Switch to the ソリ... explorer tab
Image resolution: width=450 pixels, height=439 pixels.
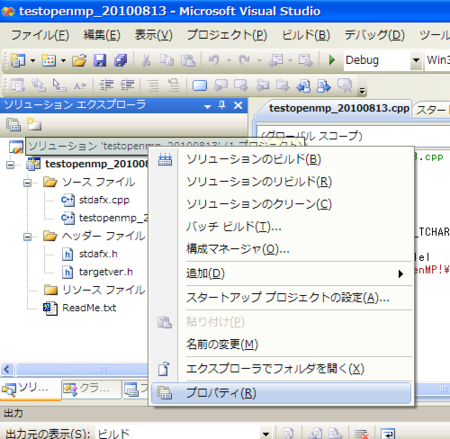(x=30, y=389)
